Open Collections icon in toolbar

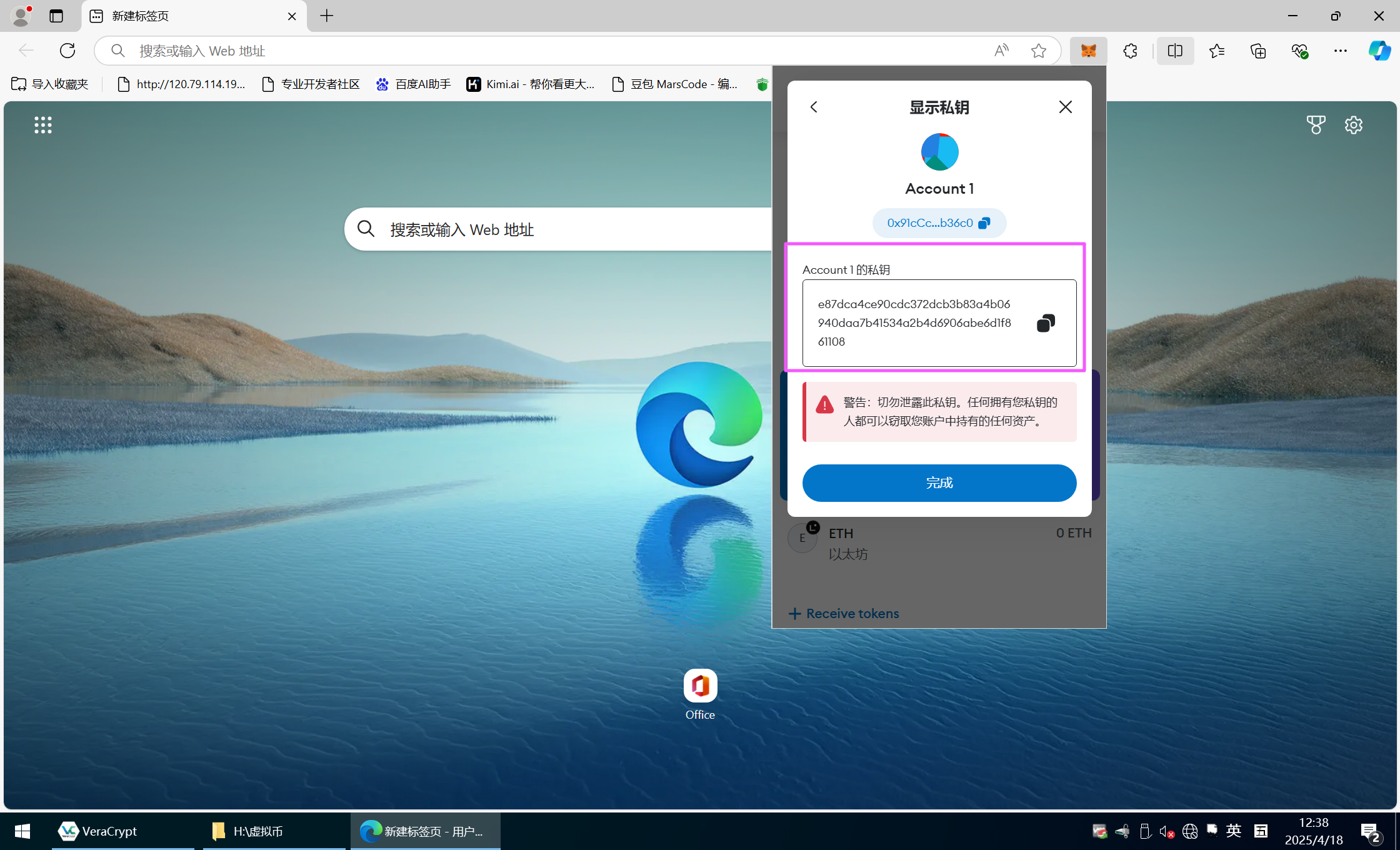[x=1258, y=51]
